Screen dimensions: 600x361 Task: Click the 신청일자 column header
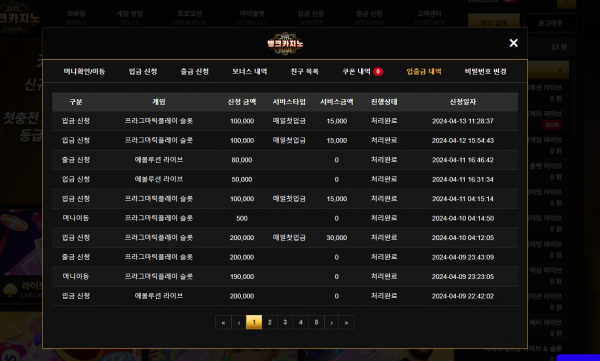463,102
